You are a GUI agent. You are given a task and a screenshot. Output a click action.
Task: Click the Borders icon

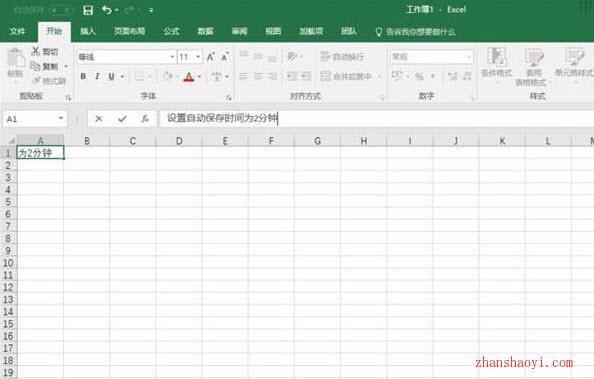click(139, 77)
